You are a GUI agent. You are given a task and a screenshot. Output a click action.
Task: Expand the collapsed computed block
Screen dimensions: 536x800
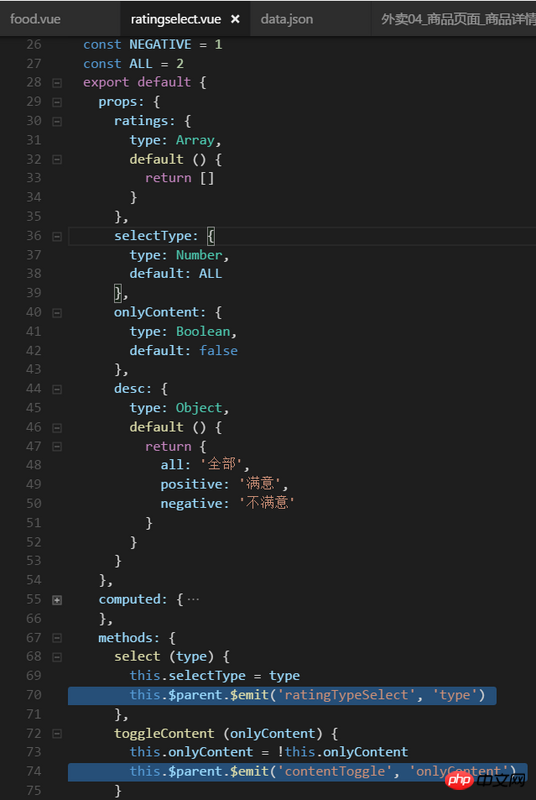tap(57, 600)
